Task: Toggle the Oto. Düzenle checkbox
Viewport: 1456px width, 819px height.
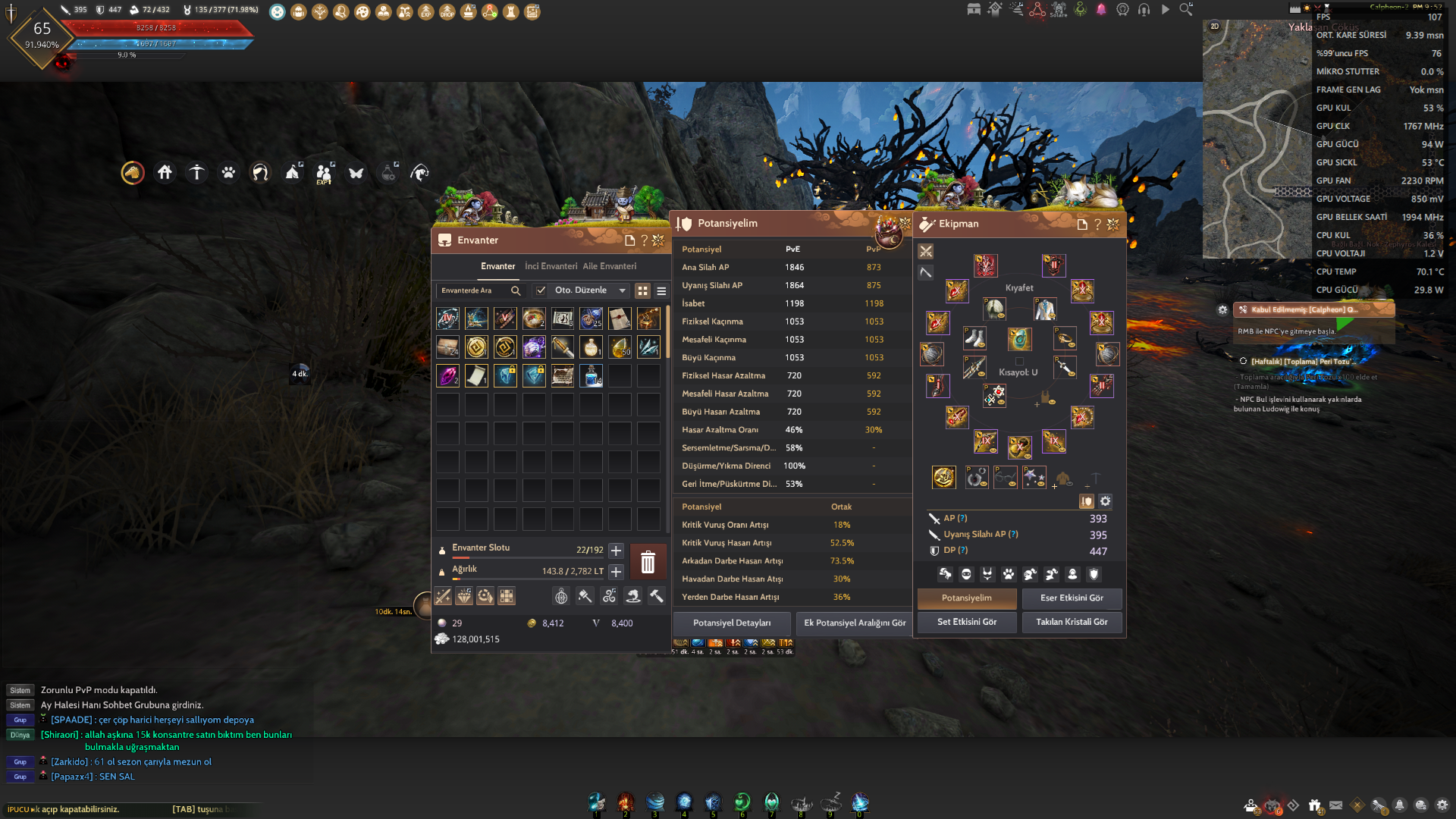Action: click(x=541, y=290)
